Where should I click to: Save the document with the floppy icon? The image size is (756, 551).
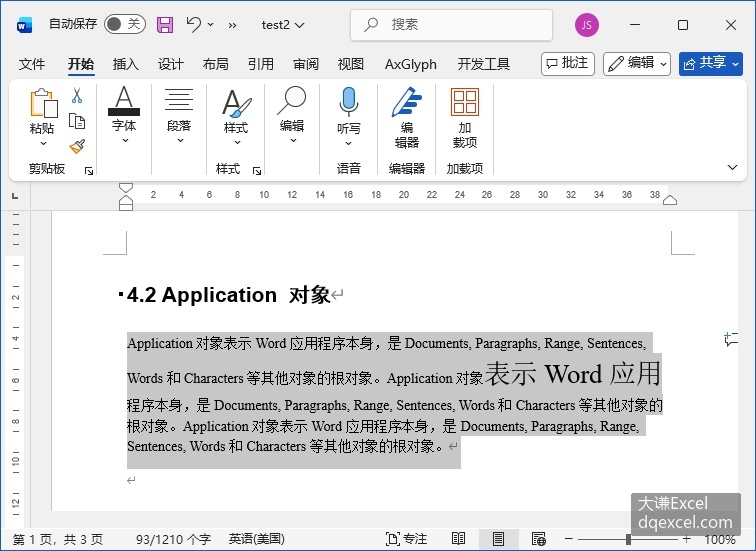coord(165,25)
